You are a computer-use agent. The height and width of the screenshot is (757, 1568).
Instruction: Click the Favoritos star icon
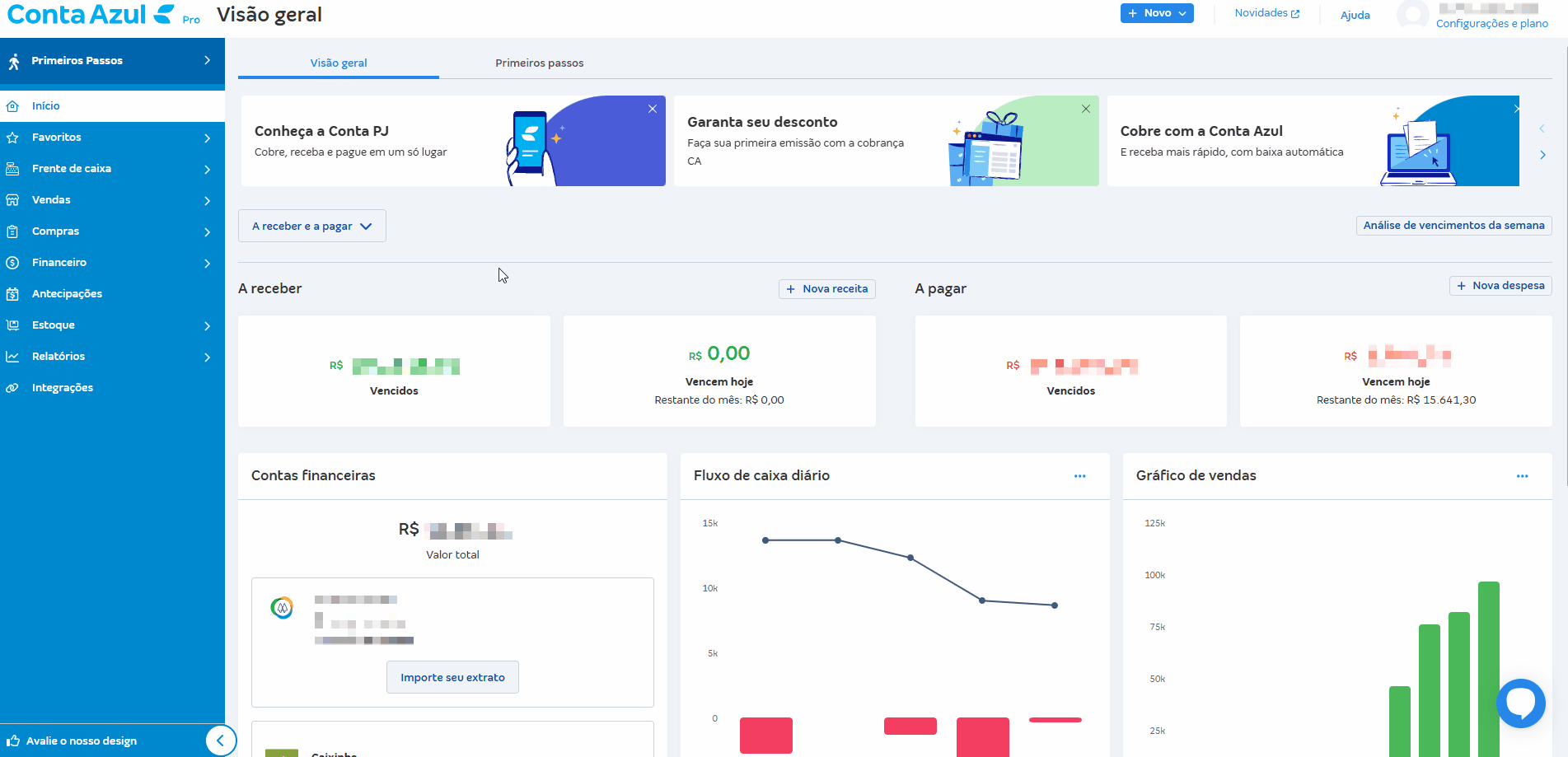pos(12,138)
